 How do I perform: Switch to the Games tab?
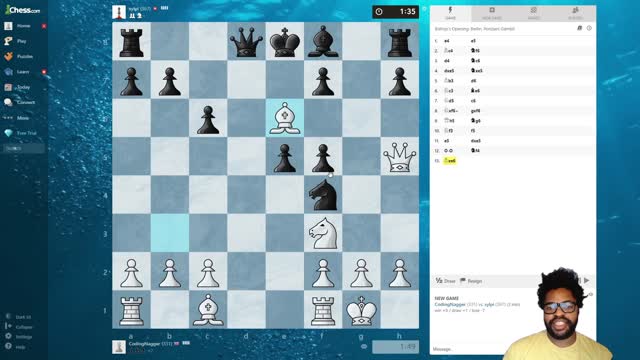(533, 13)
